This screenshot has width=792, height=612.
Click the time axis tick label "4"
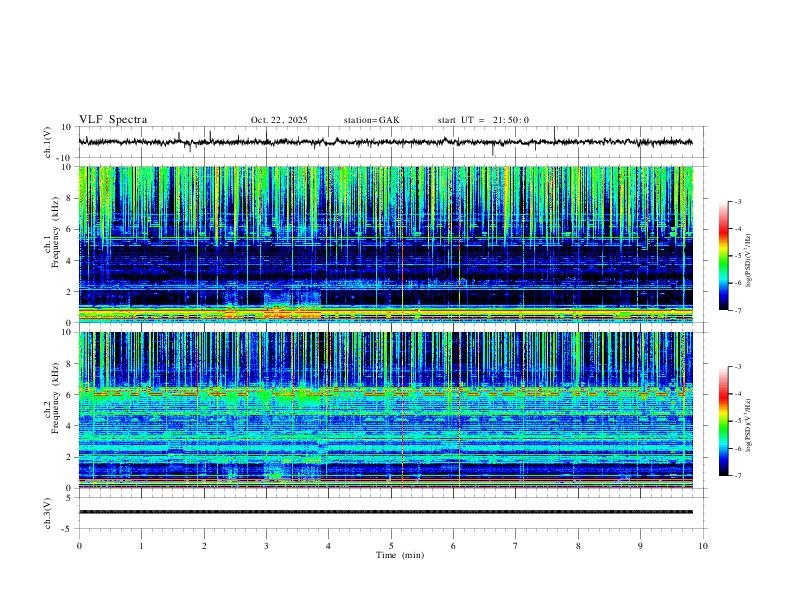[328, 546]
